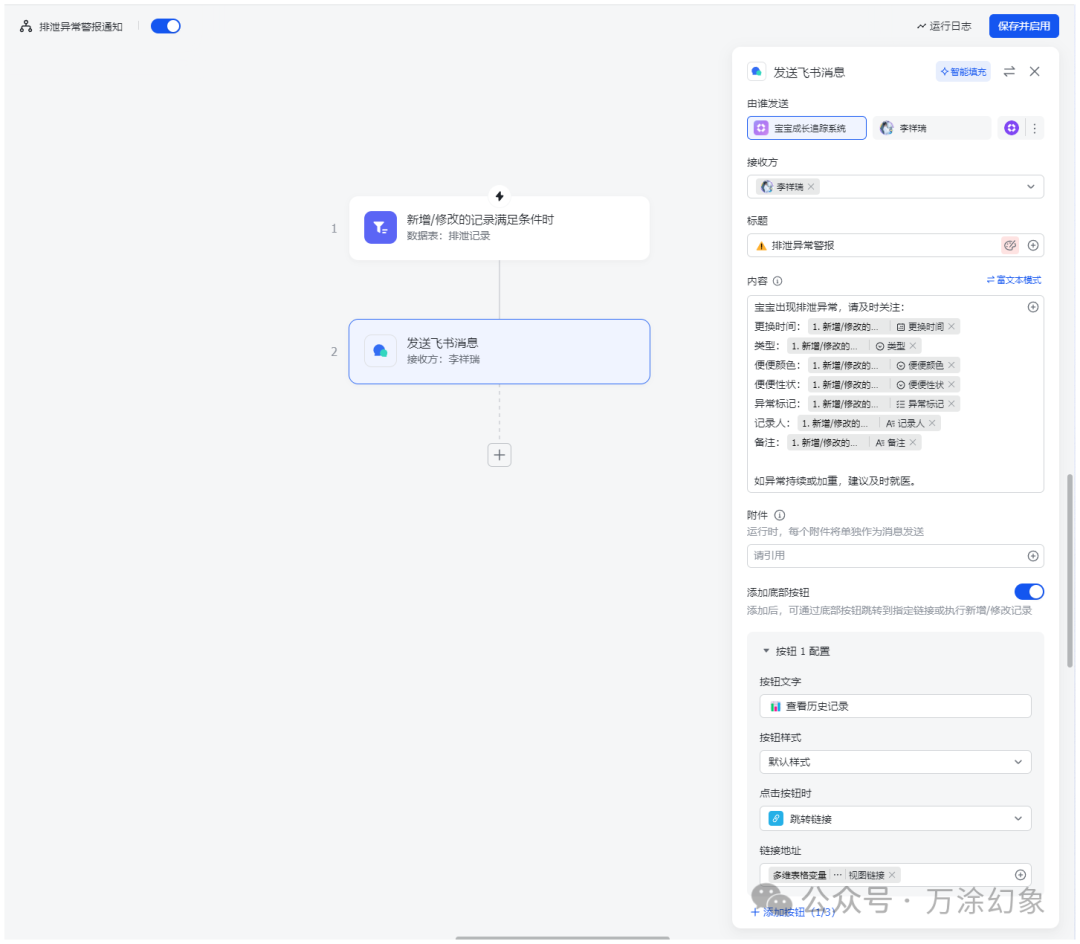Open the 运行日志 run log

[x=944, y=26]
